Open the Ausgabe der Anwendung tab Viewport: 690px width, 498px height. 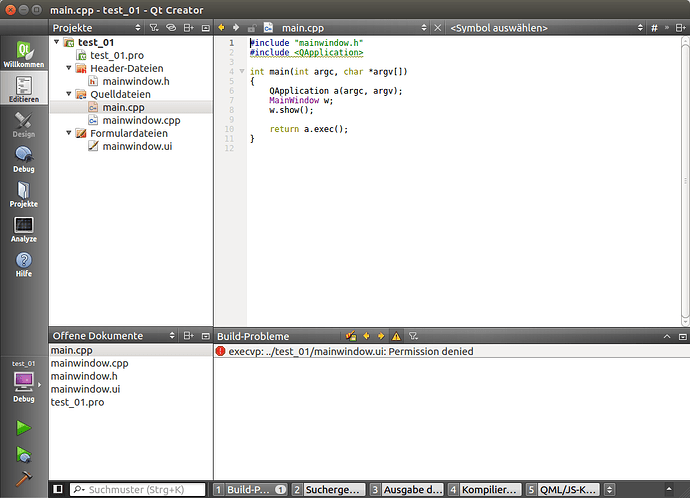click(407, 489)
